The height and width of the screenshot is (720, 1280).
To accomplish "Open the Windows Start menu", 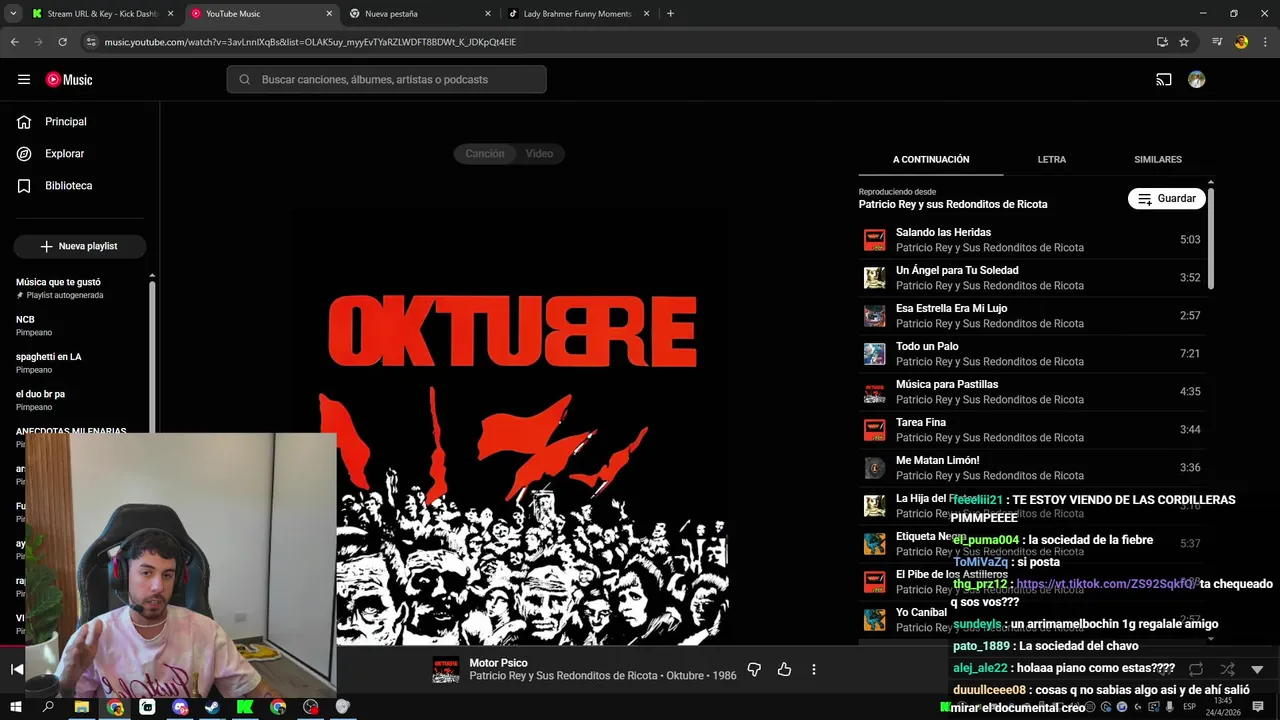I will point(16,707).
